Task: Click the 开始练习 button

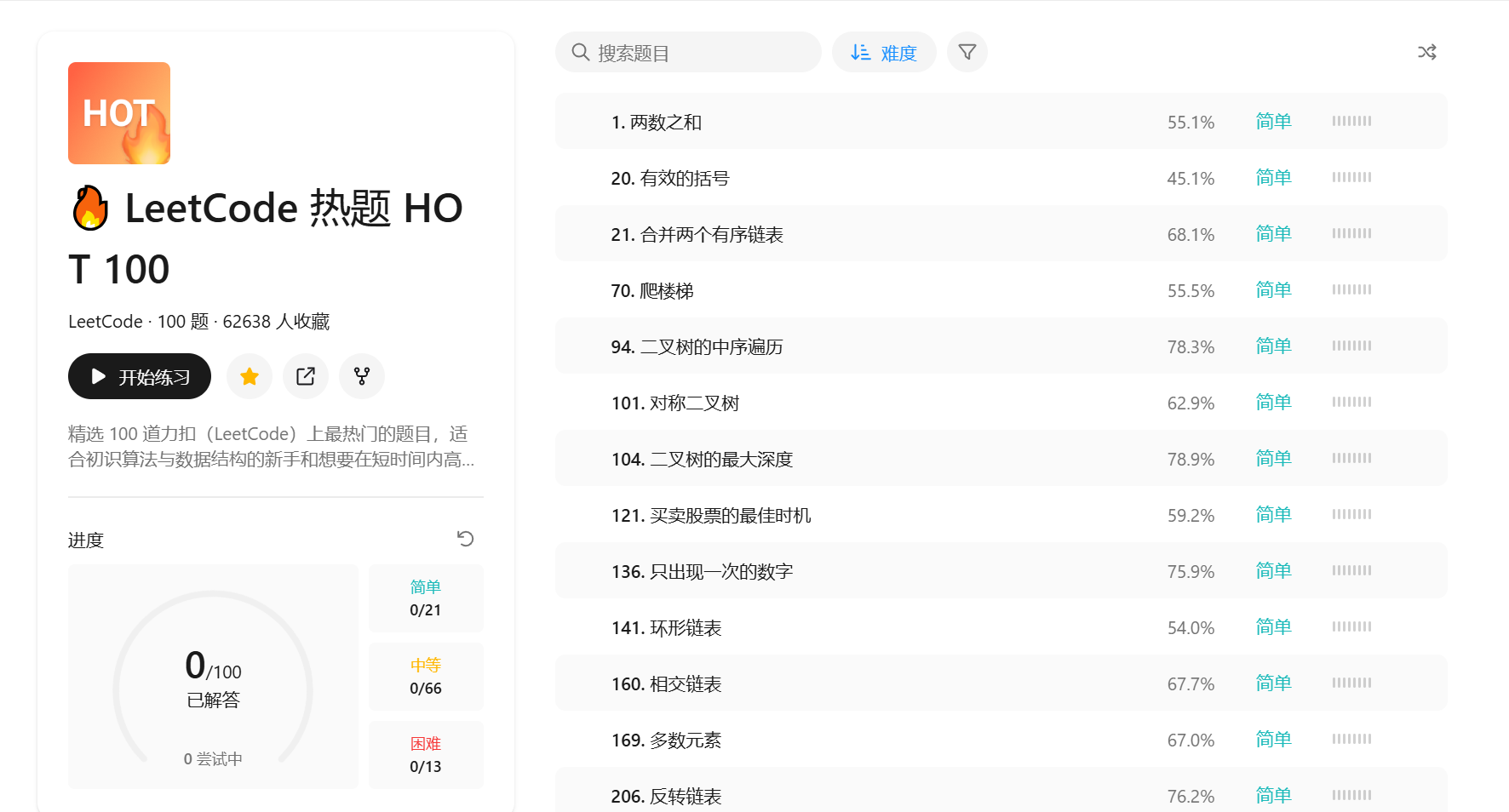Action: [x=139, y=375]
